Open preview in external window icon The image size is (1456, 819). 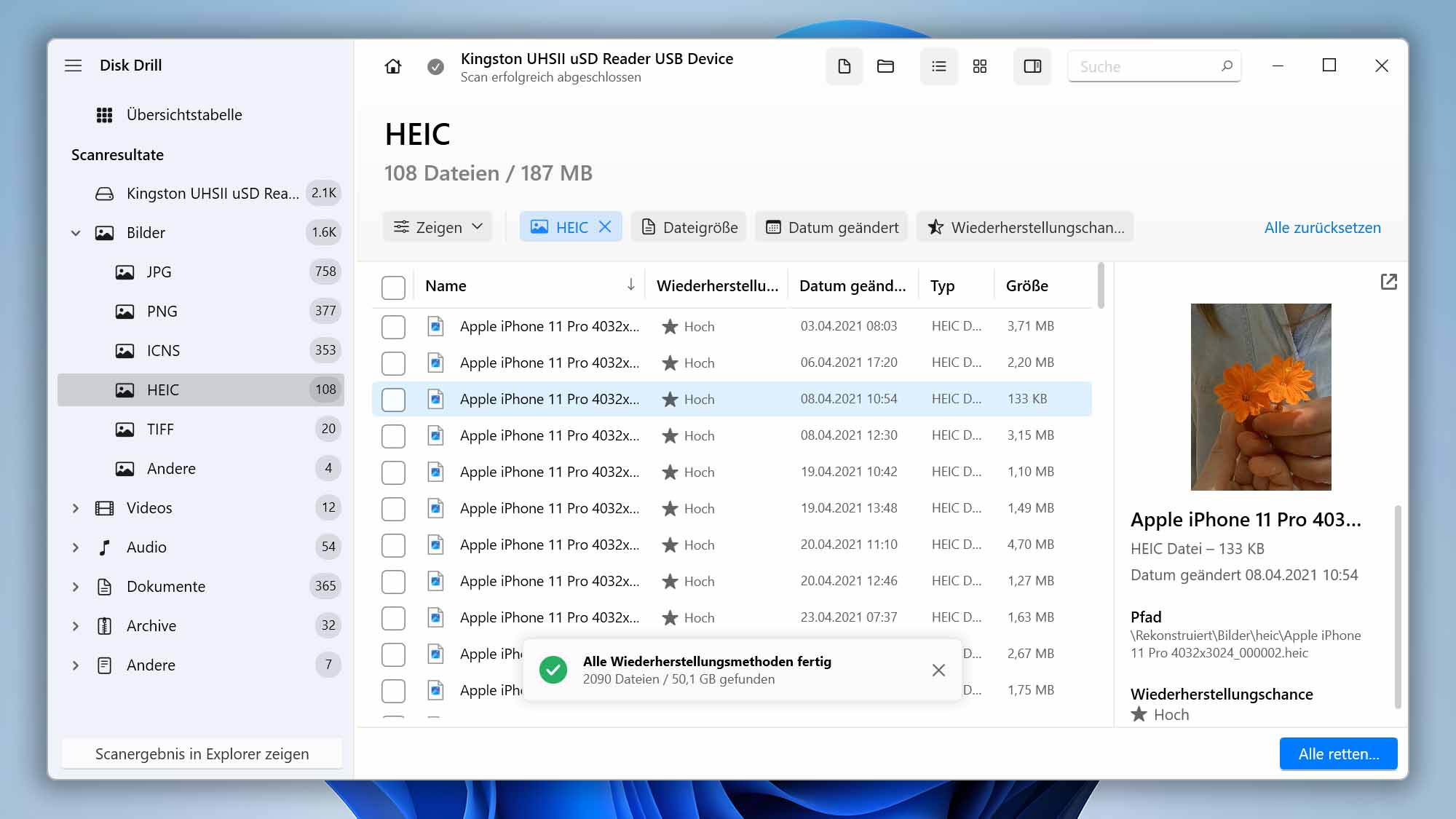pyautogui.click(x=1389, y=282)
